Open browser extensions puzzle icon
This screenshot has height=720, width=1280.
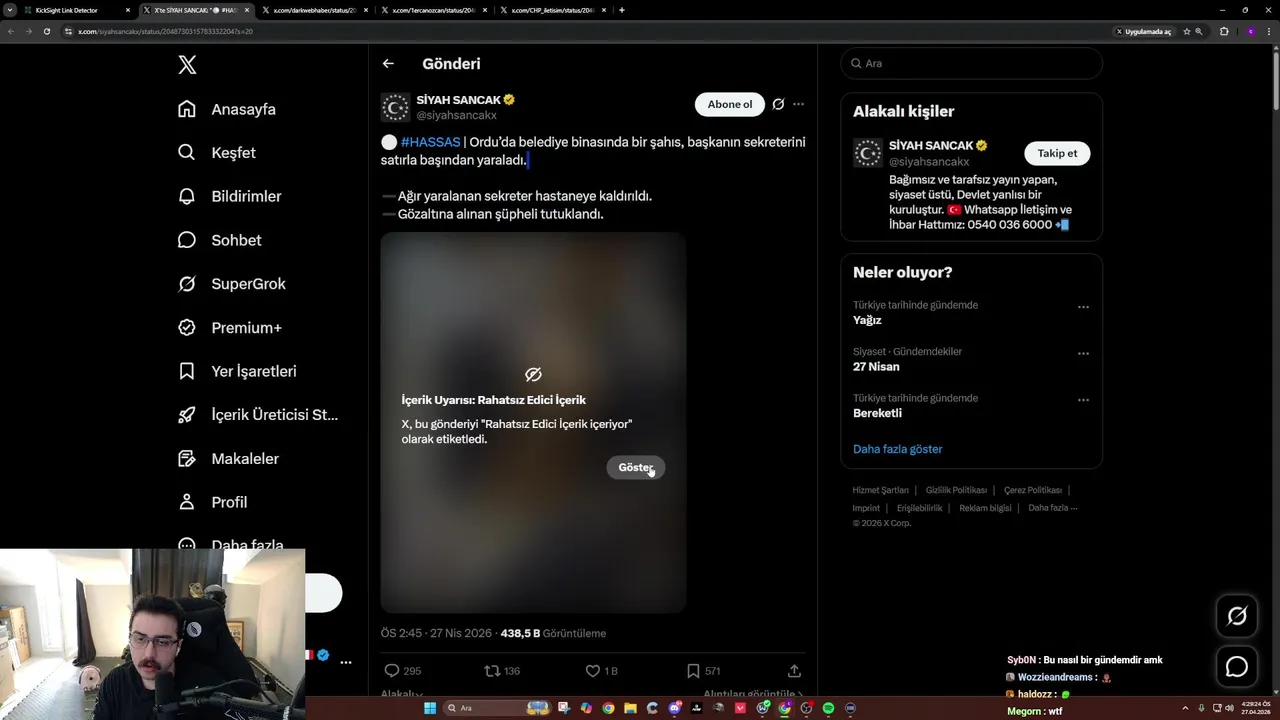pos(1224,32)
